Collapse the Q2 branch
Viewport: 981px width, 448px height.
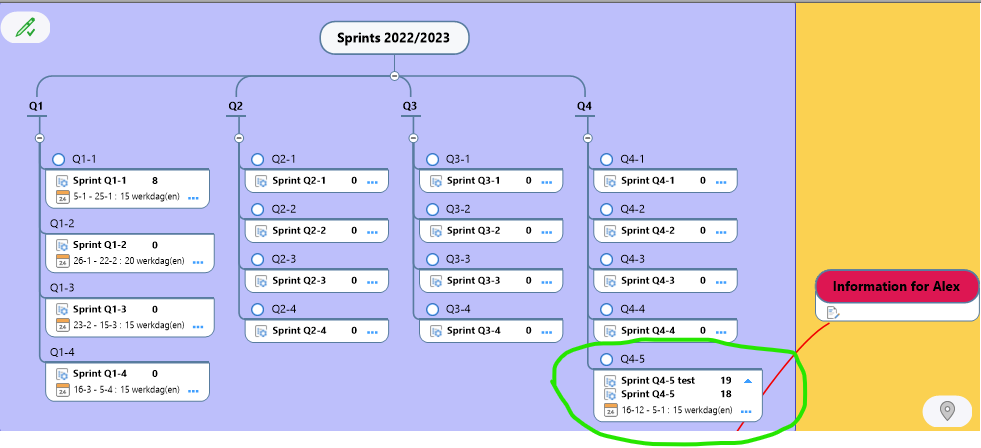238,138
